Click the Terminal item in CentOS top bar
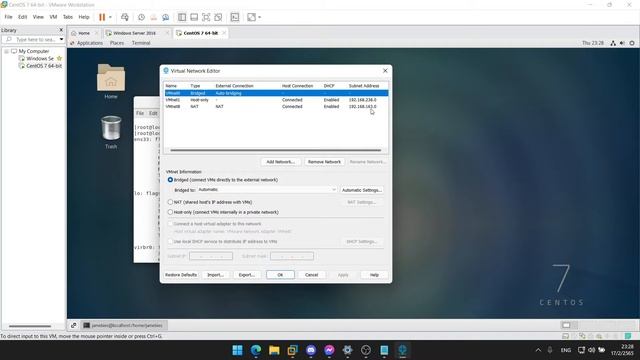Viewport: 640px width, 360px height. click(x=141, y=43)
